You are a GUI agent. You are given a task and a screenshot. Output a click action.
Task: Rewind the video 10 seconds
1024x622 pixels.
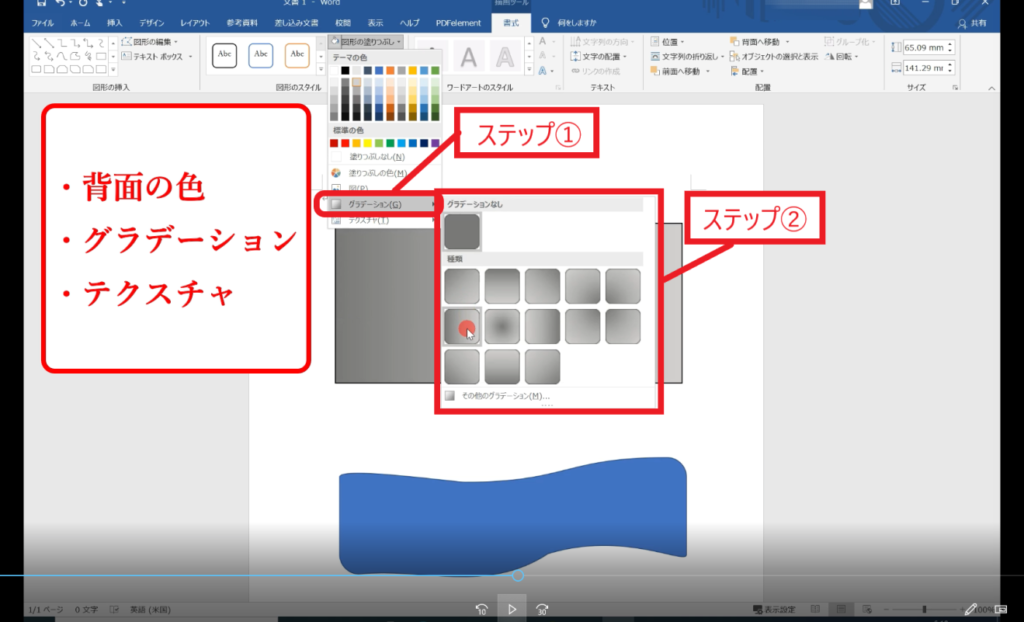(482, 608)
